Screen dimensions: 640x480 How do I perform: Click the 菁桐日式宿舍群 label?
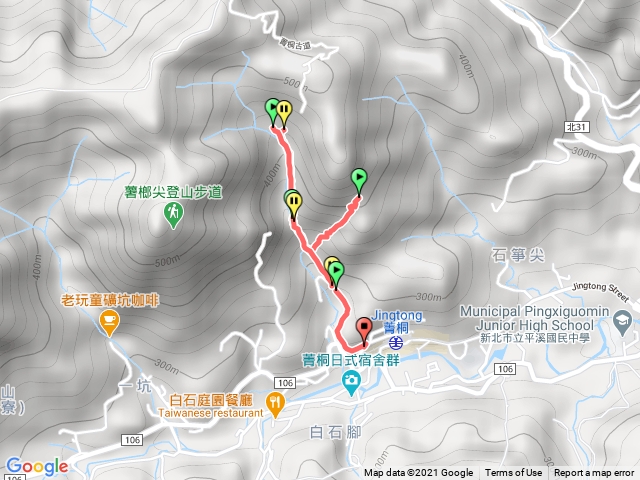click(351, 360)
